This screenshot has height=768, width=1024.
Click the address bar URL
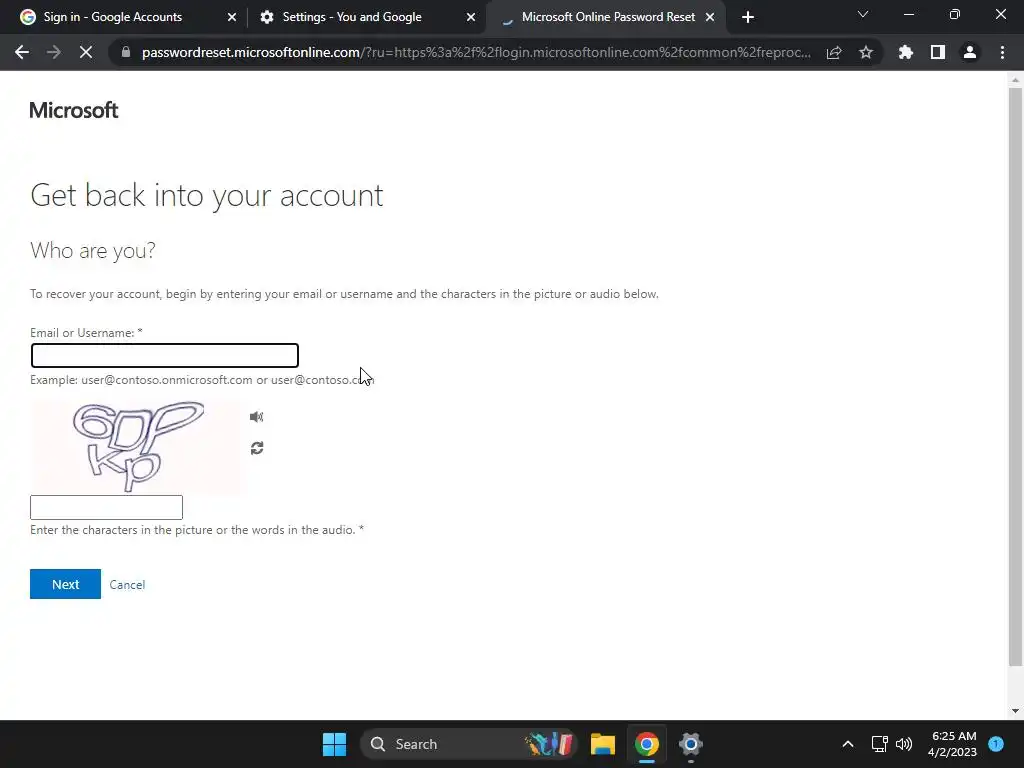coord(476,52)
